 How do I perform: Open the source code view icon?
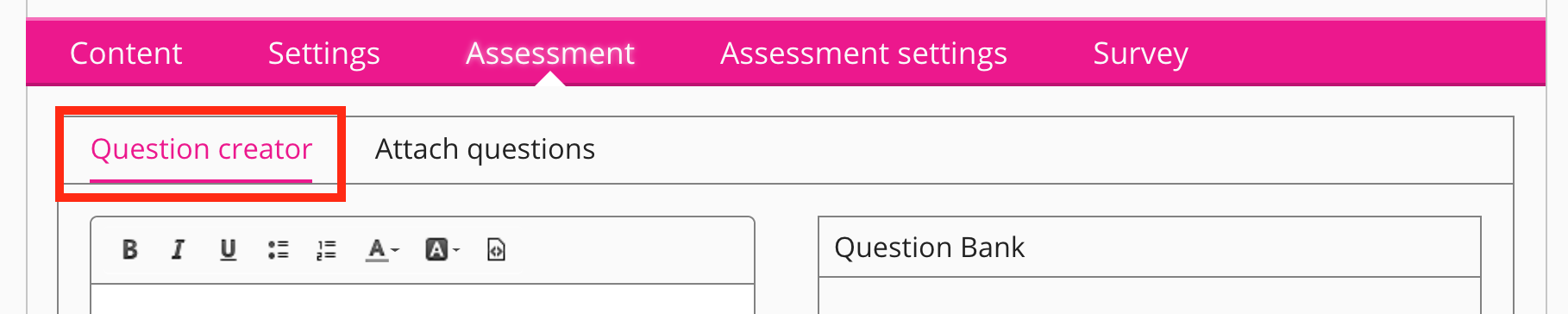pyautogui.click(x=496, y=249)
